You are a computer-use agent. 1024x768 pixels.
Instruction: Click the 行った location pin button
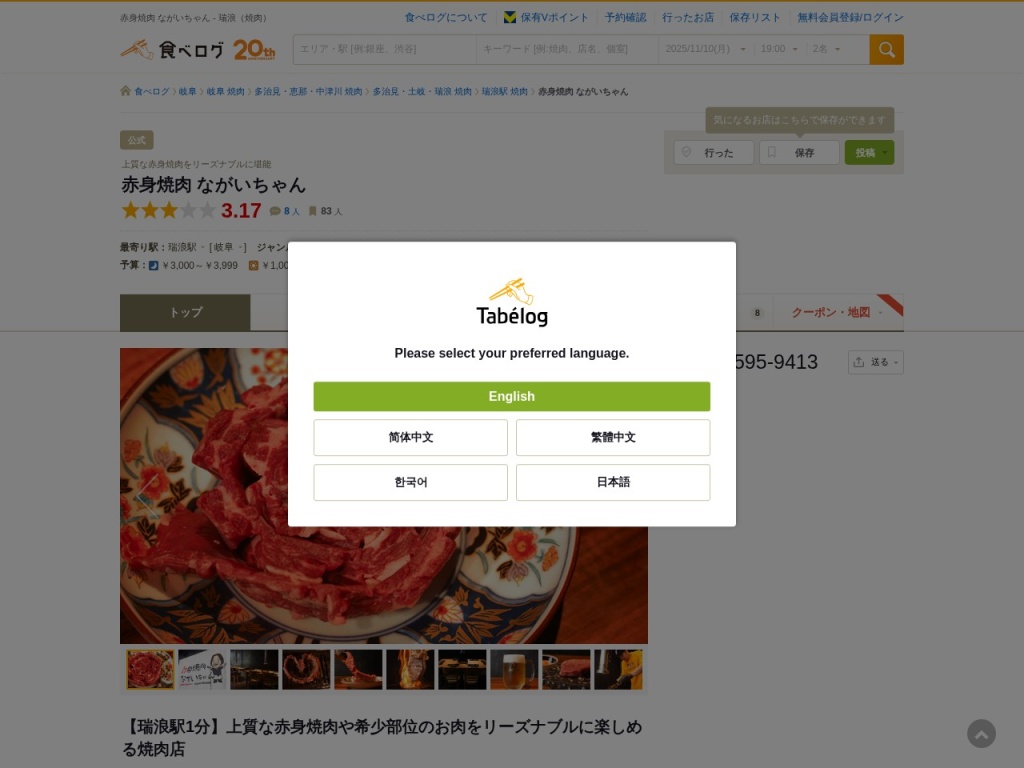[x=714, y=153]
